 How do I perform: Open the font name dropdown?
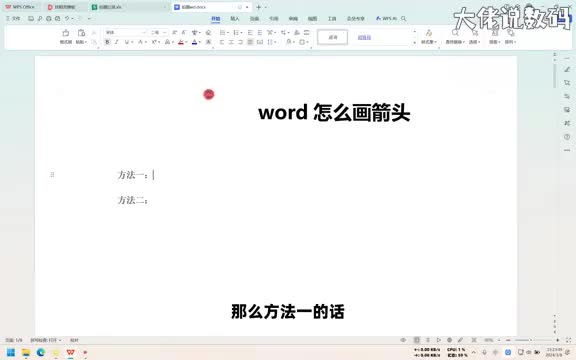(144, 33)
